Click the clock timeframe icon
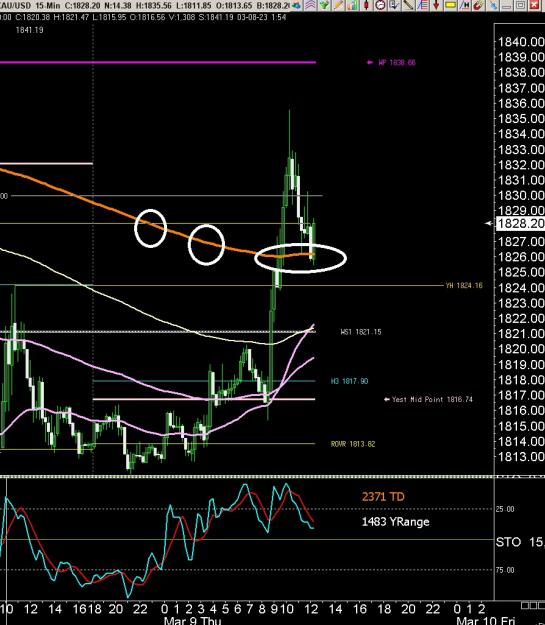 click(380, 5)
